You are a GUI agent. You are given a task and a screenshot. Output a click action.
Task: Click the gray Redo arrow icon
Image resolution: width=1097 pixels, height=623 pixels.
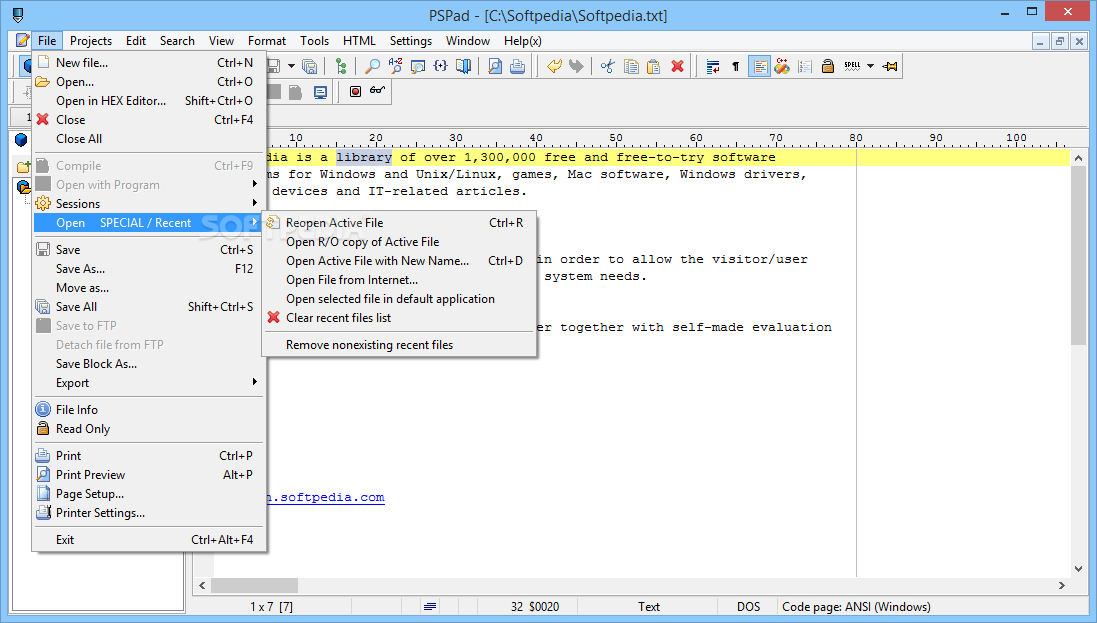(576, 66)
